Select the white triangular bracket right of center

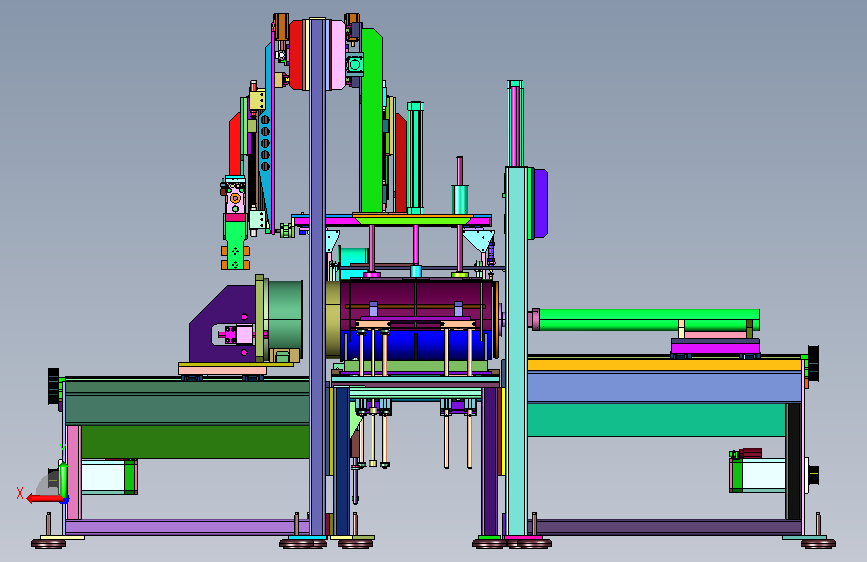pos(479,241)
